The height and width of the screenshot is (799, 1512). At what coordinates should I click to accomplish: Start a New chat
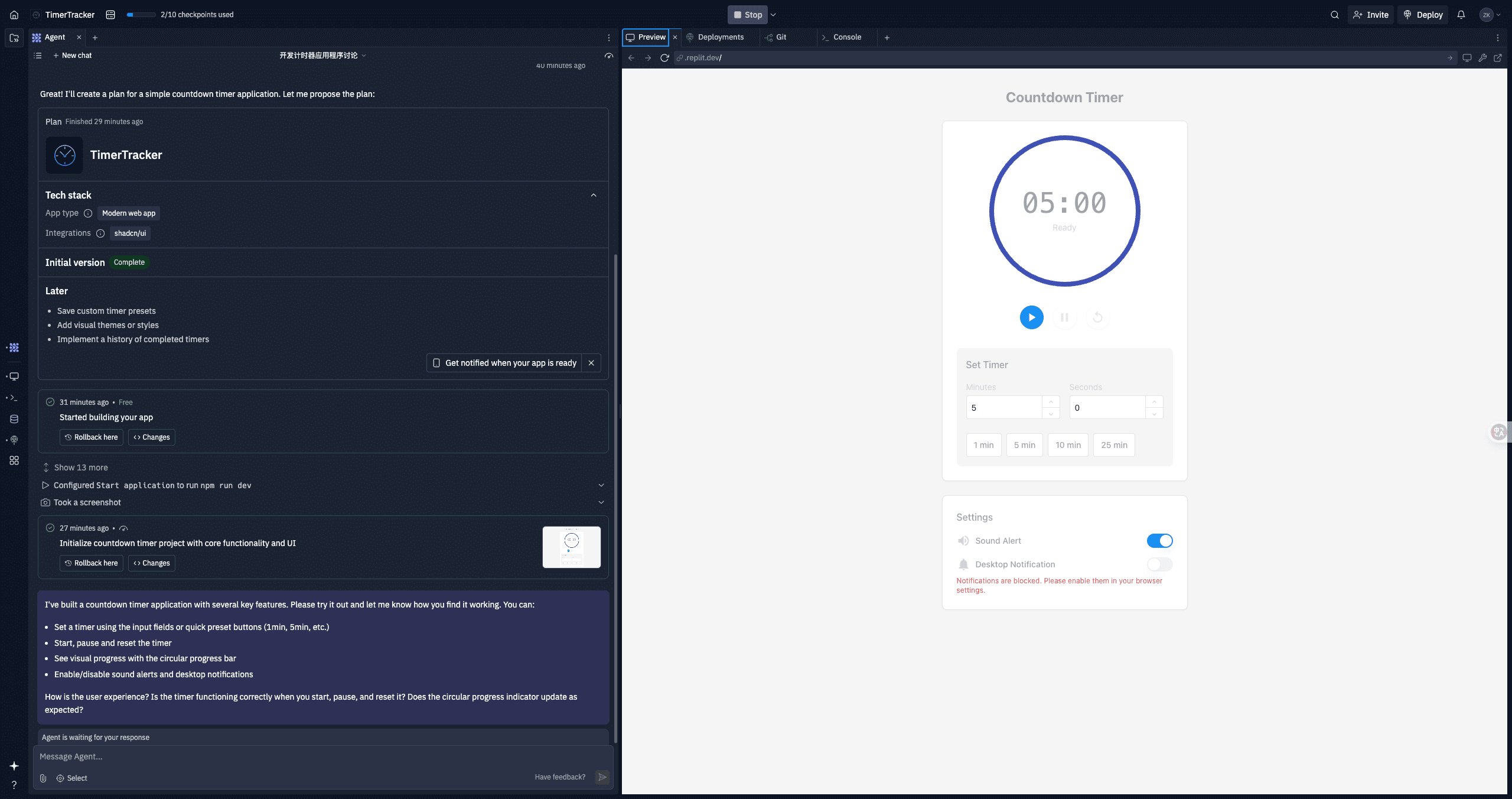72,56
